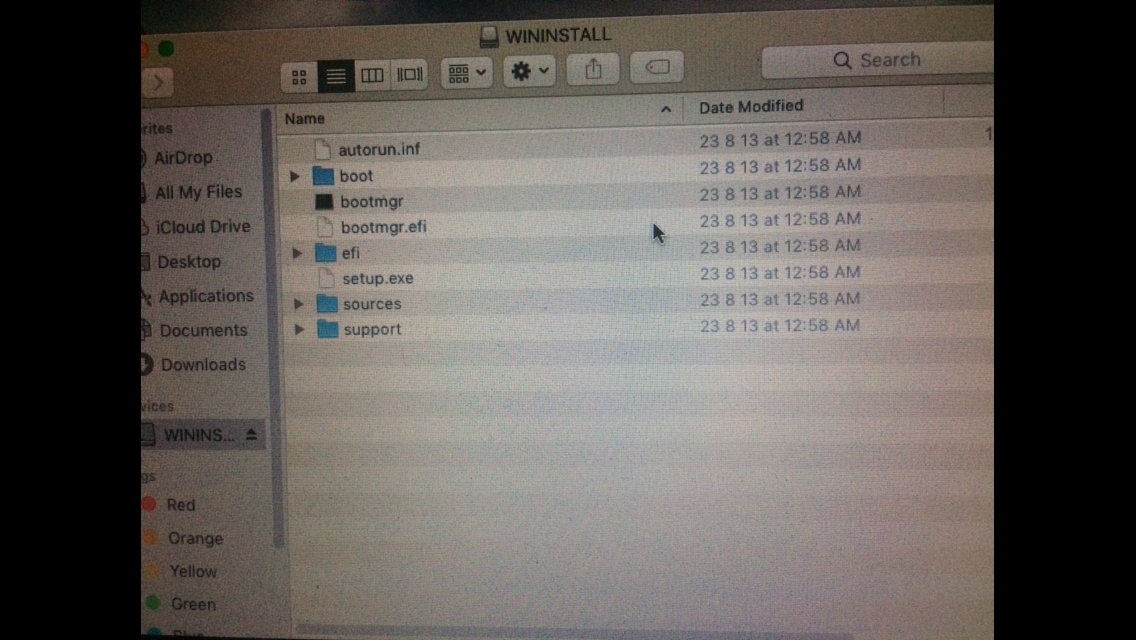
Task: Open Desktop in the sidebar
Action: coord(189,262)
